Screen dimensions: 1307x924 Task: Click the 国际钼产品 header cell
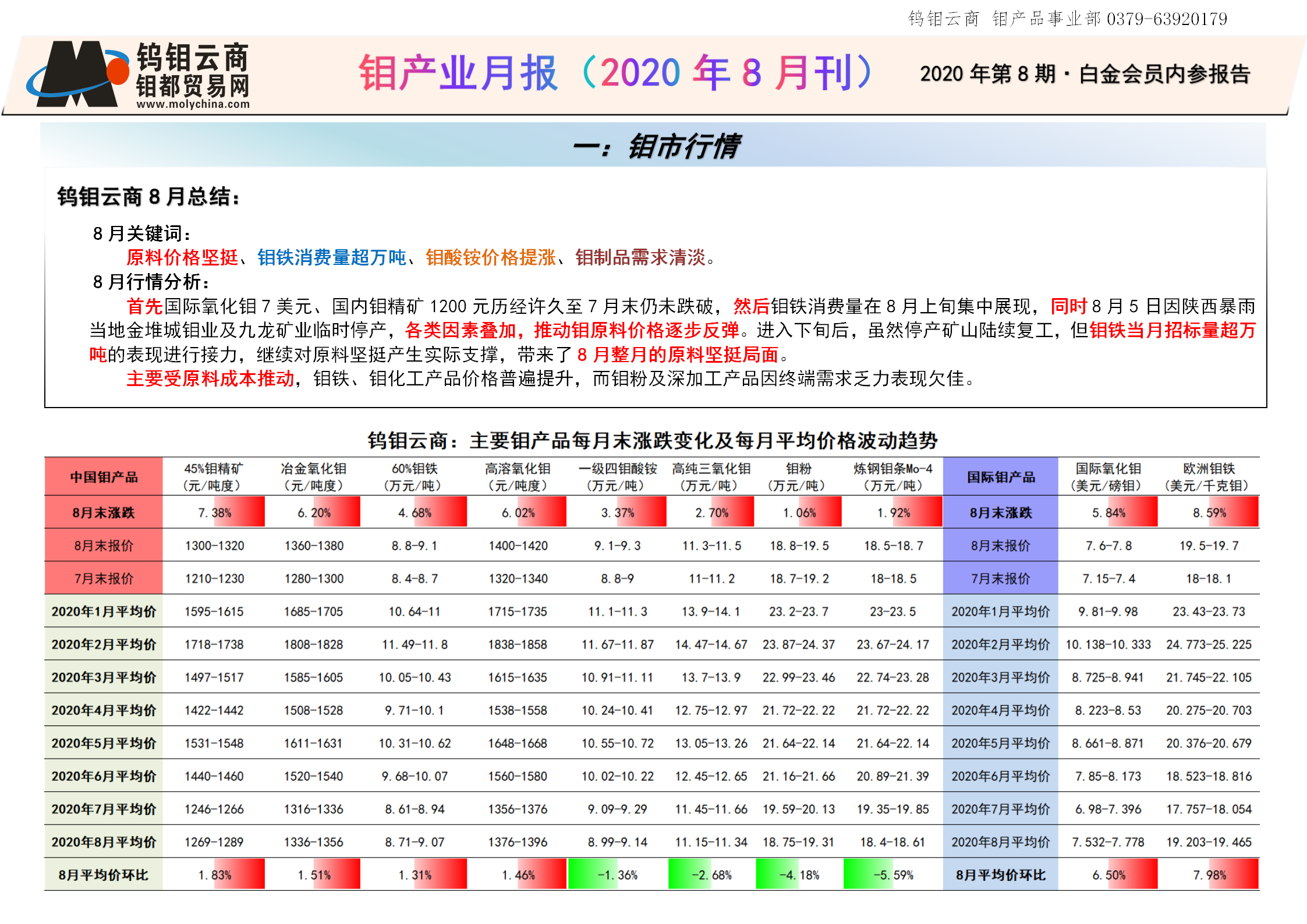1001,477
